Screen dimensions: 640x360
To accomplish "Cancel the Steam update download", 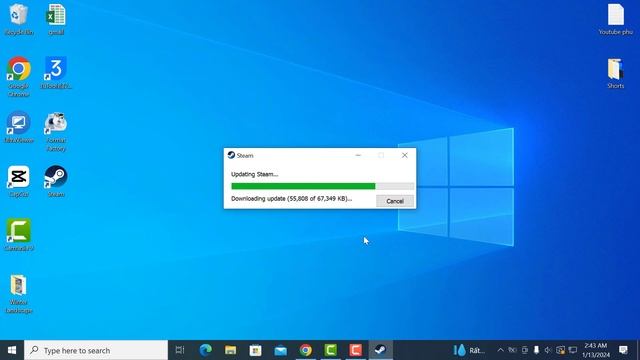I will coord(395,201).
